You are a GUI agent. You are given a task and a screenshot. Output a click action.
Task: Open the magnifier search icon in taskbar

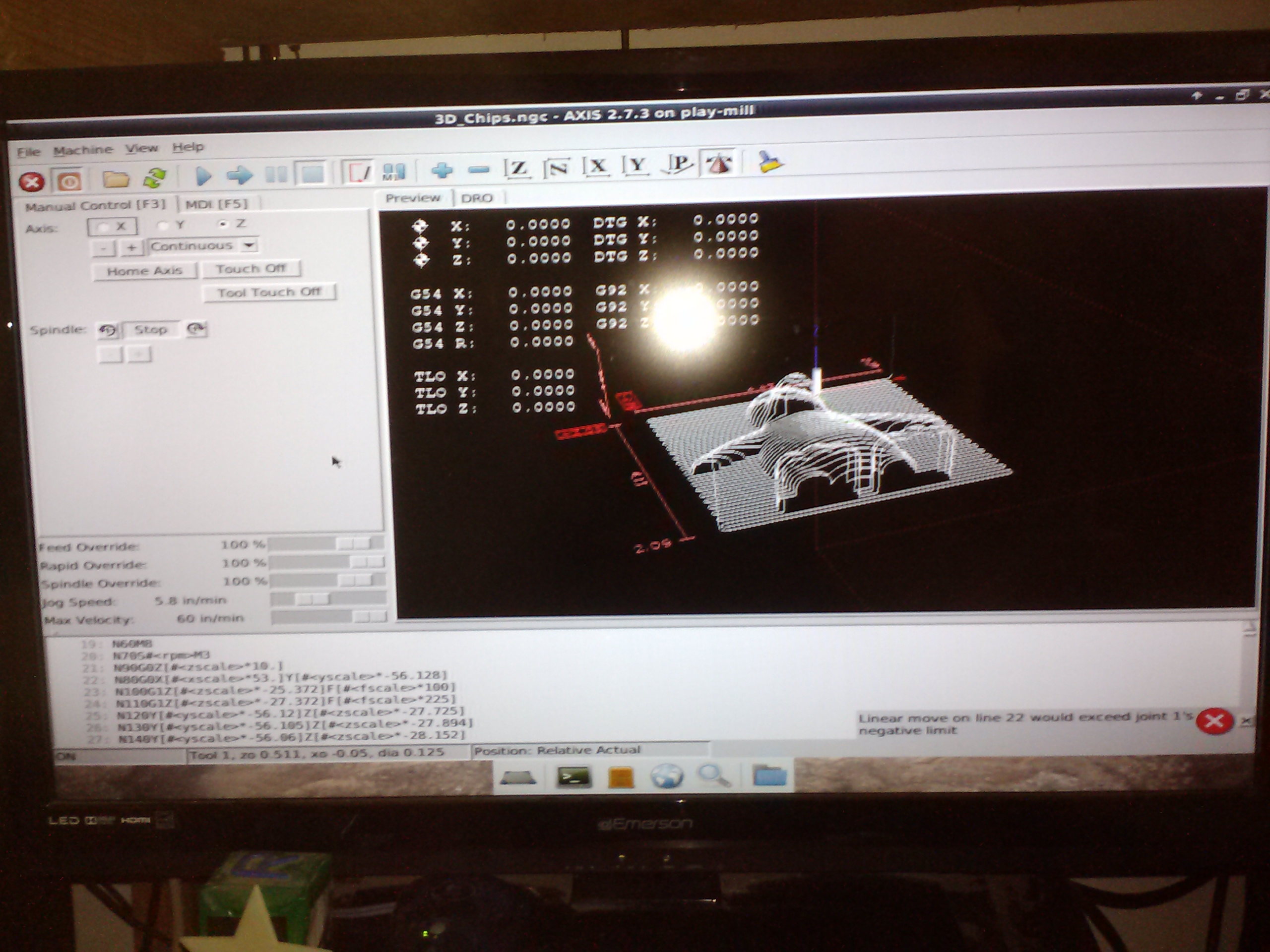tap(715, 775)
